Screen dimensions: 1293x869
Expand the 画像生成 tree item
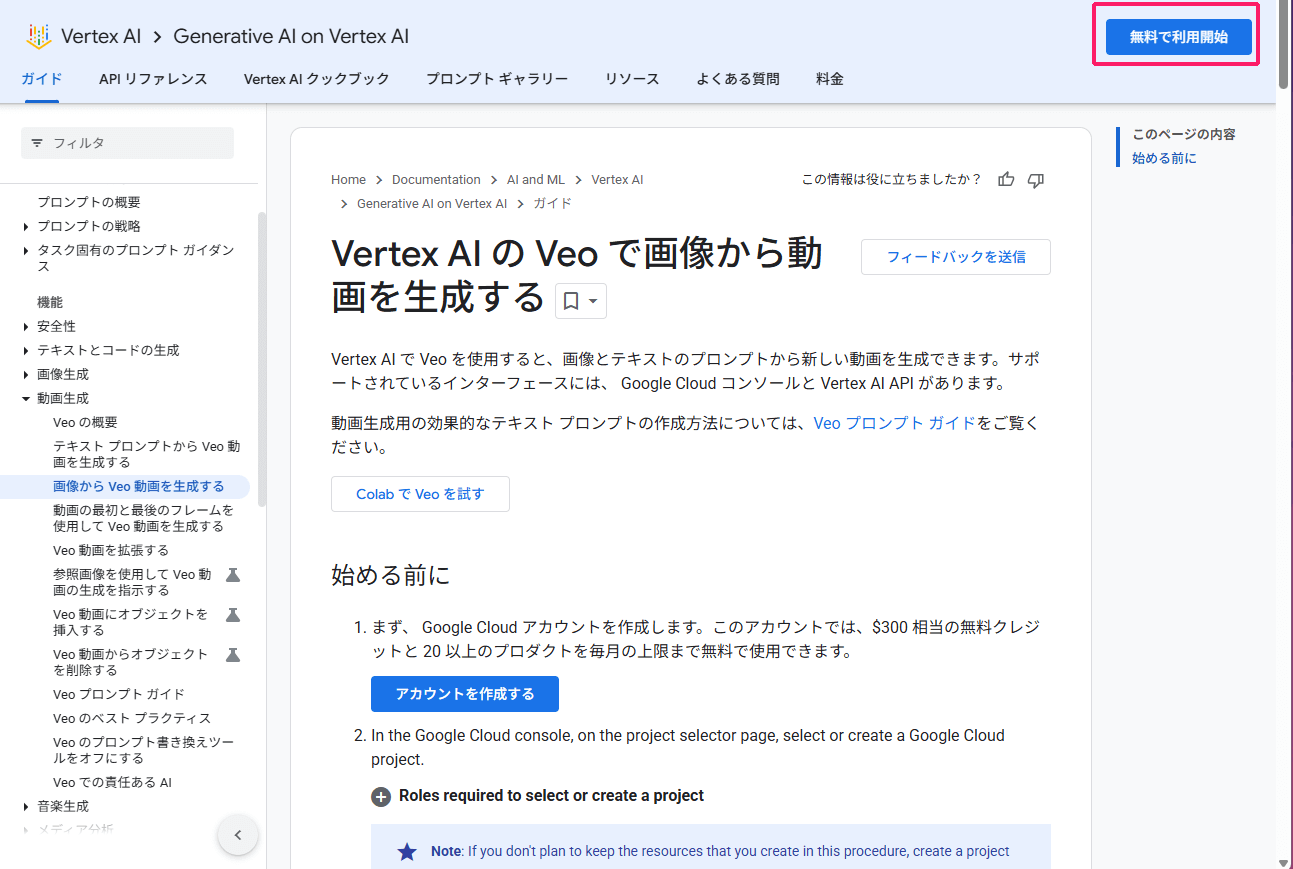click(x=26, y=374)
